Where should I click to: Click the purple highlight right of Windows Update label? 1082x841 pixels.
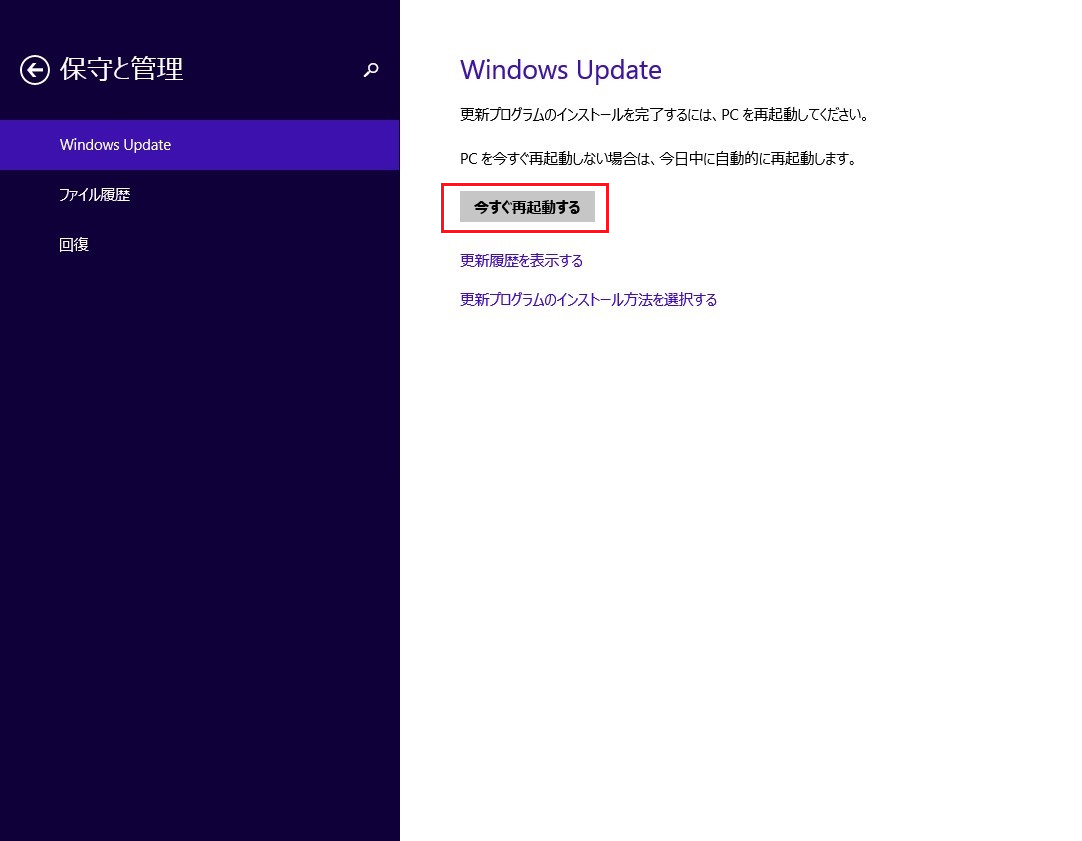tap(300, 145)
